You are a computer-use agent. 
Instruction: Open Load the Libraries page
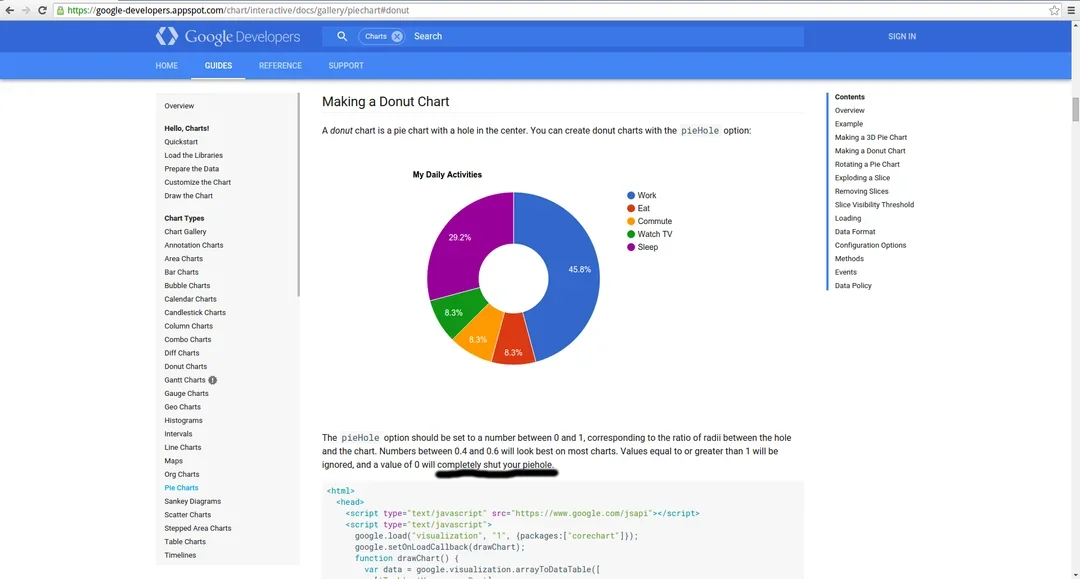194,156
